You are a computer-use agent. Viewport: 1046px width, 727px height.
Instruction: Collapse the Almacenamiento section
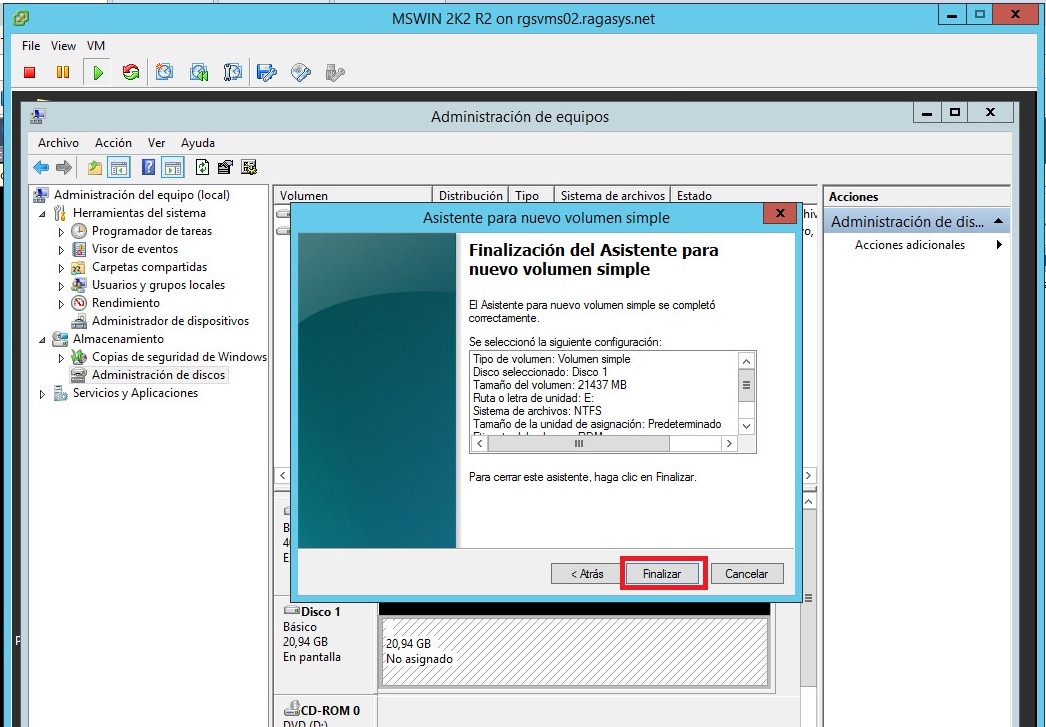(x=42, y=339)
